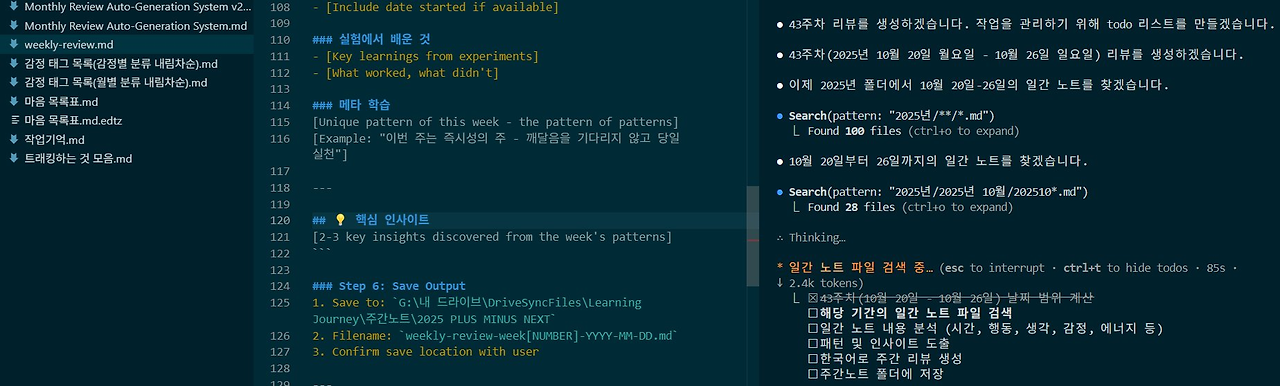The width and height of the screenshot is (1280, 386).
Task: Click the line '[Key learnings from experiments]'
Action: click(x=425, y=56)
